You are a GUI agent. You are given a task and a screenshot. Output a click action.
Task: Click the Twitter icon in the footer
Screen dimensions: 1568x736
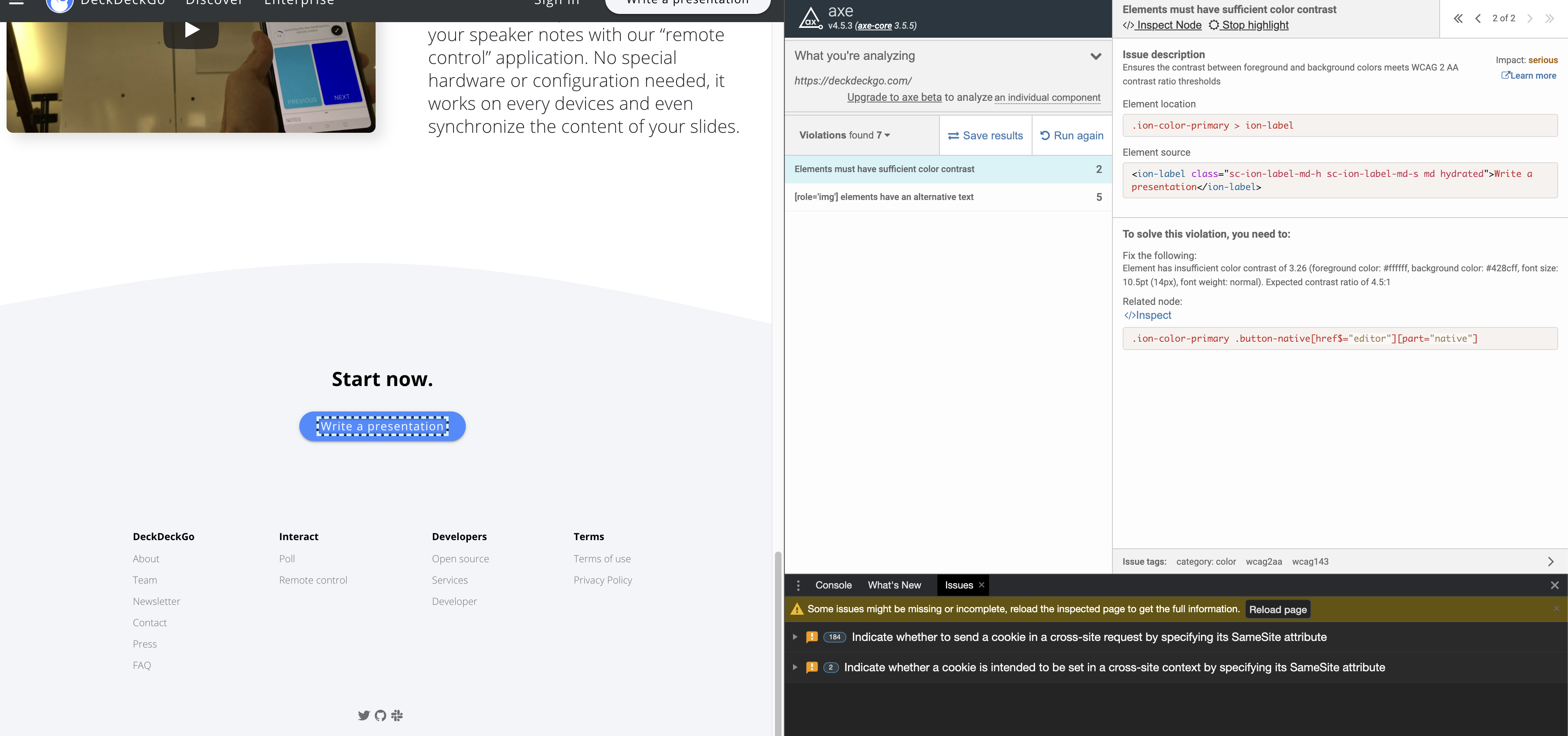tap(363, 716)
